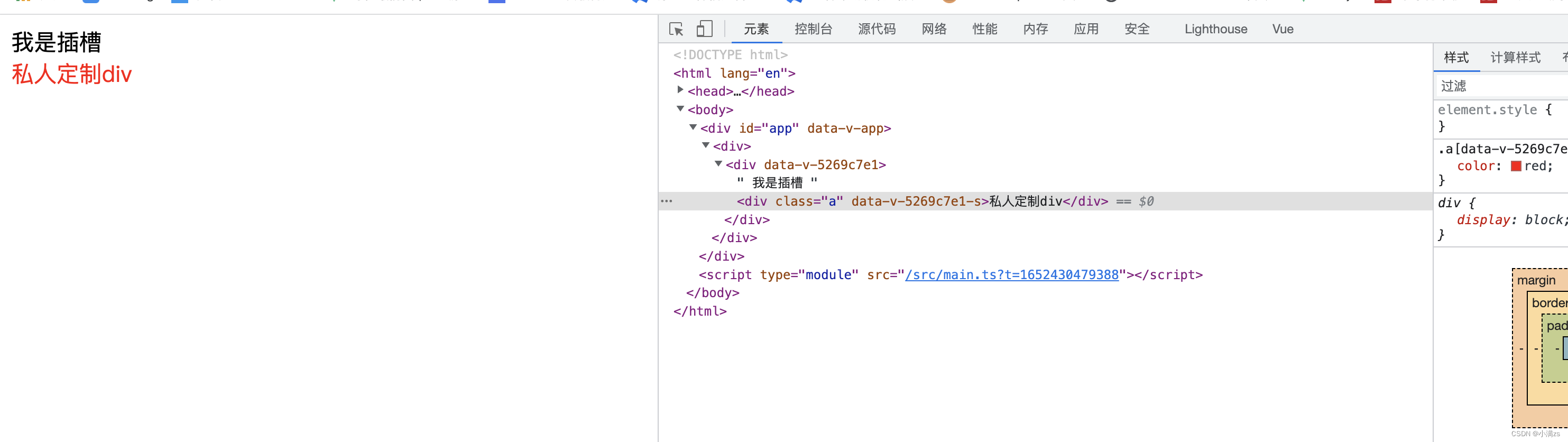Click the 我是插槽 heading on the page
The width and height of the screenshot is (1568, 442).
pyautogui.click(x=57, y=42)
